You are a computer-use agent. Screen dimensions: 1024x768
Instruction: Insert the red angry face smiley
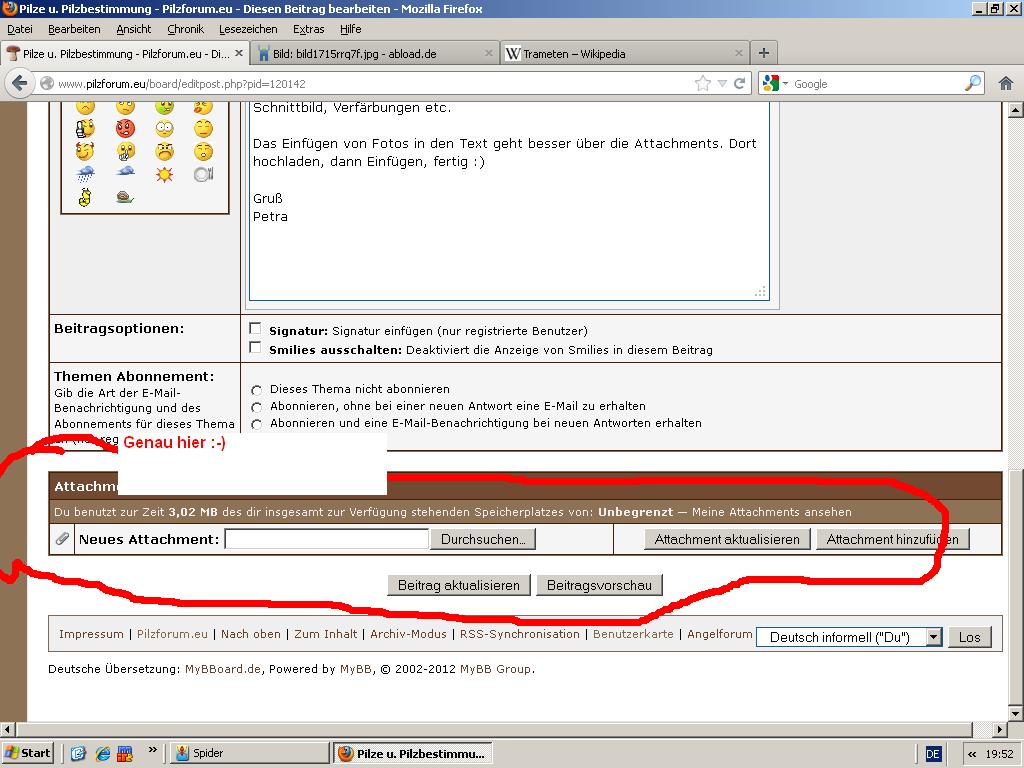(x=125, y=129)
